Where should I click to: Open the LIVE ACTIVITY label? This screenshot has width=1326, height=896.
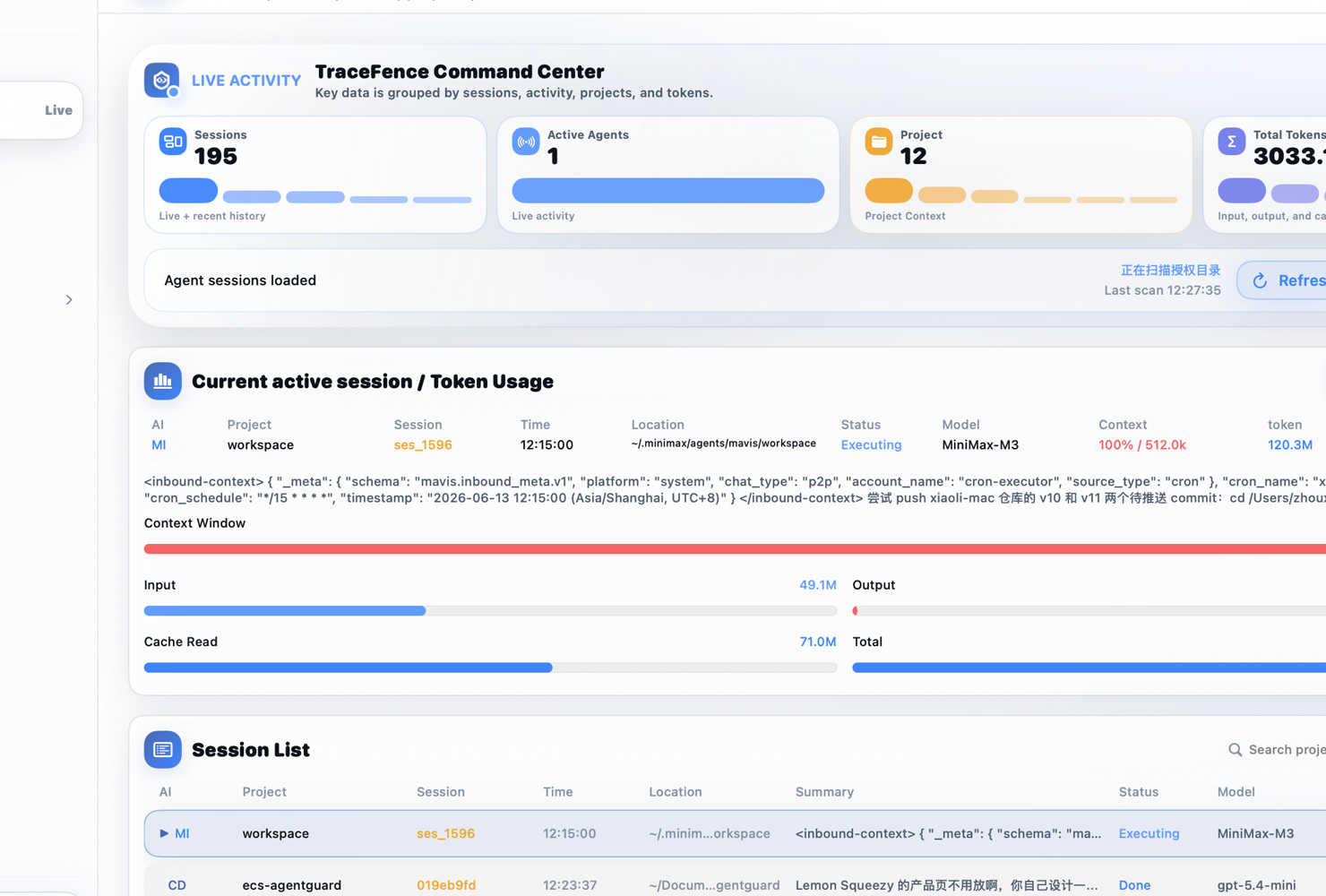click(246, 81)
